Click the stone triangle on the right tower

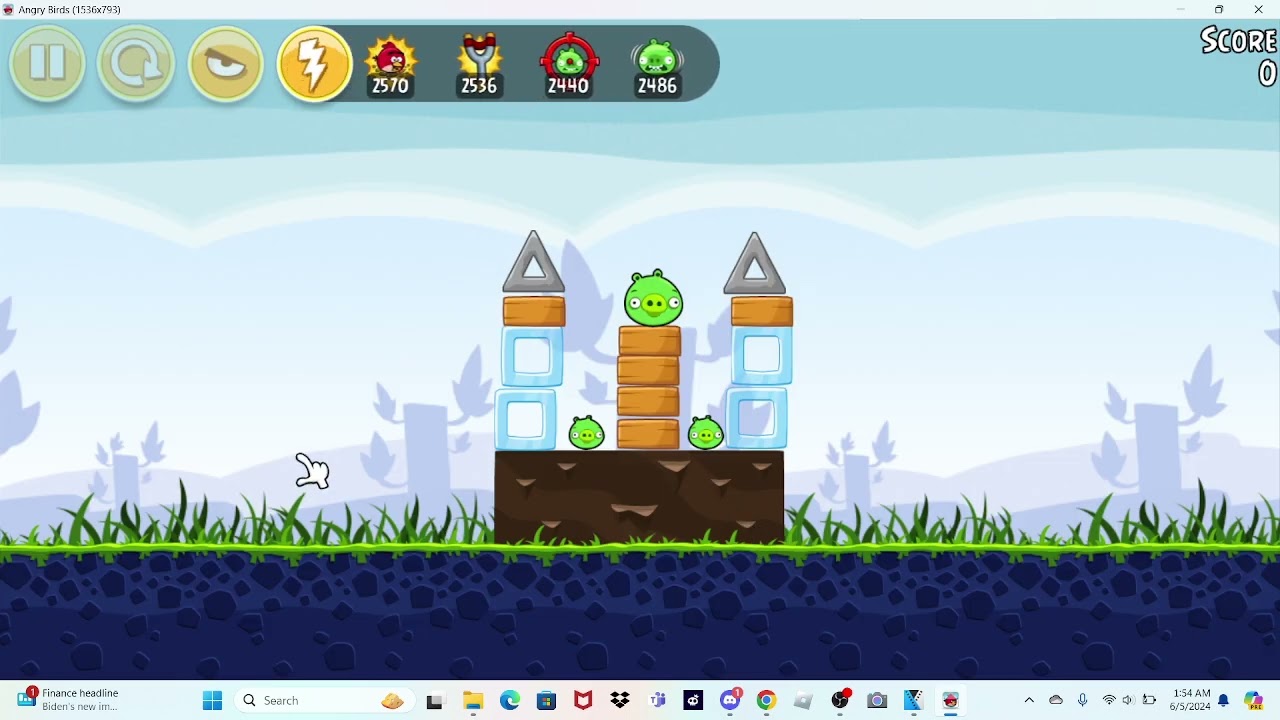click(x=755, y=264)
